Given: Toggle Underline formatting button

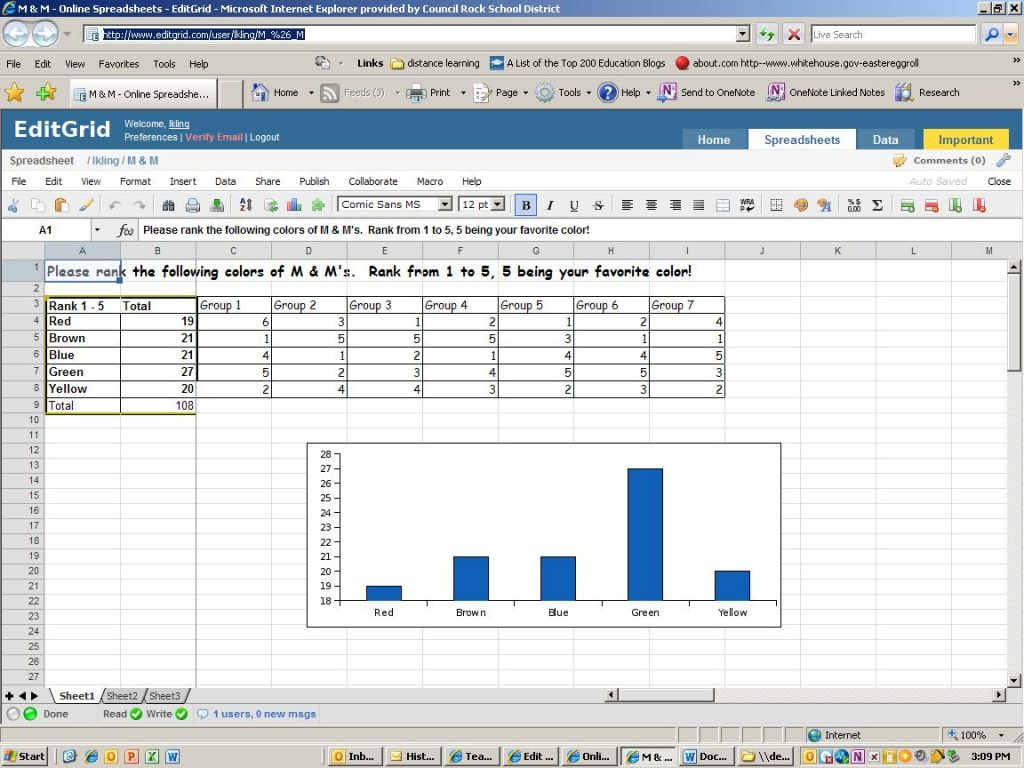Looking at the screenshot, I should click(x=574, y=205).
